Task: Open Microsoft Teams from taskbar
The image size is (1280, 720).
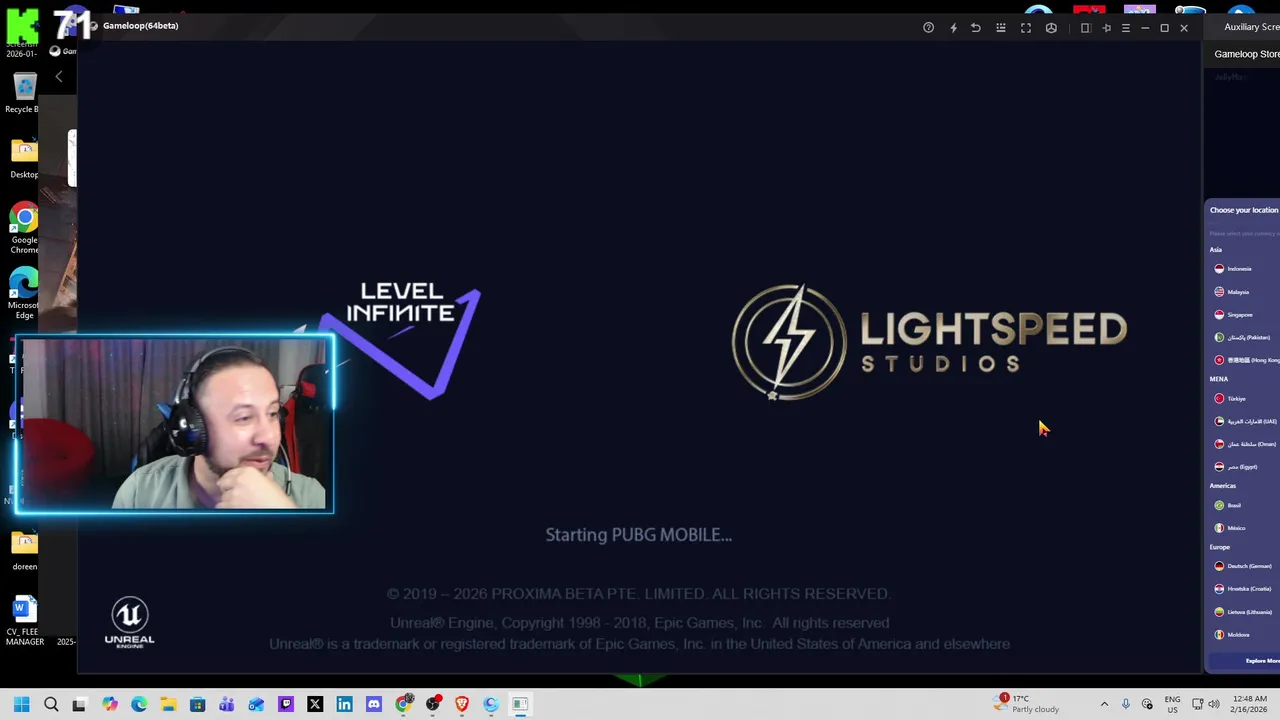Action: [227, 704]
